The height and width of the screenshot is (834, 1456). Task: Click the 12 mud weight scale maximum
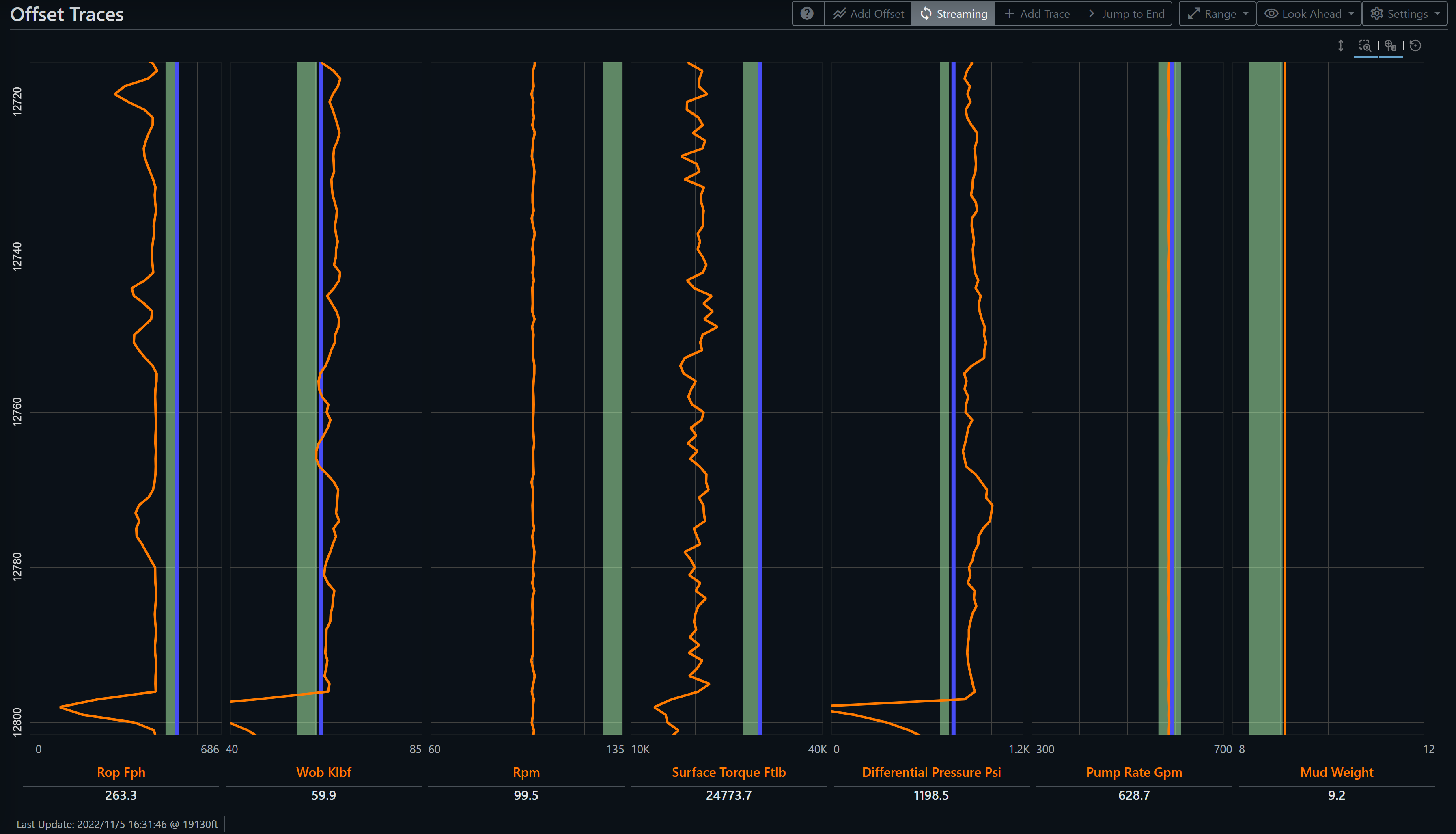coord(1428,749)
